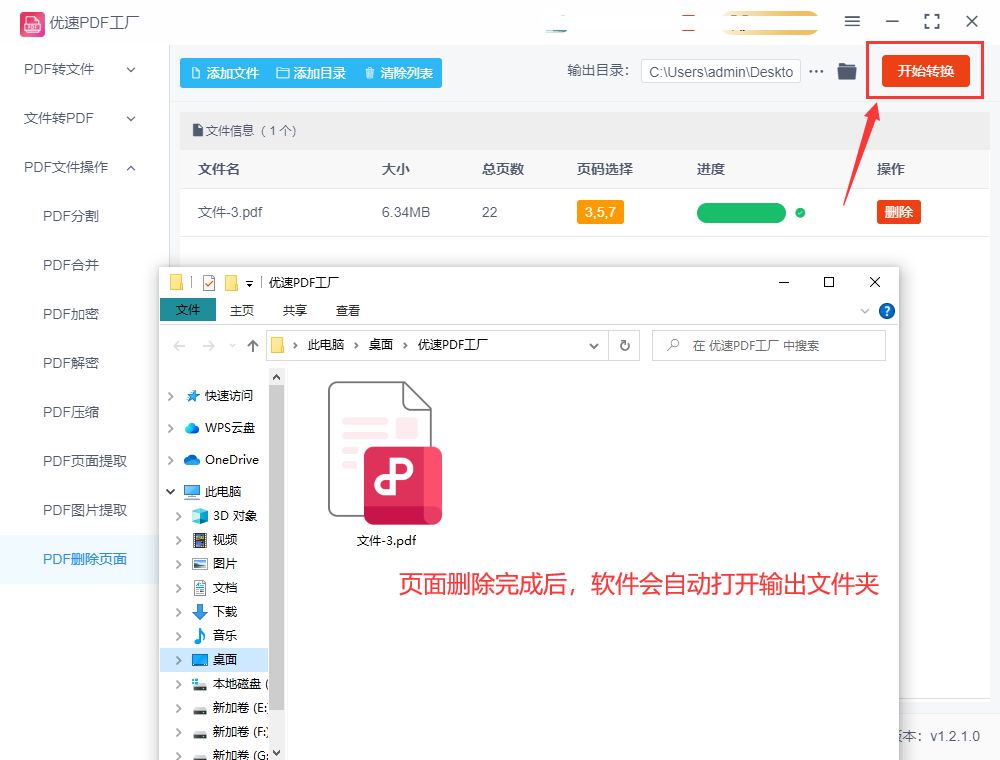The width and height of the screenshot is (1000, 760).
Task: Open output folder via dark folder icon
Action: tap(847, 71)
